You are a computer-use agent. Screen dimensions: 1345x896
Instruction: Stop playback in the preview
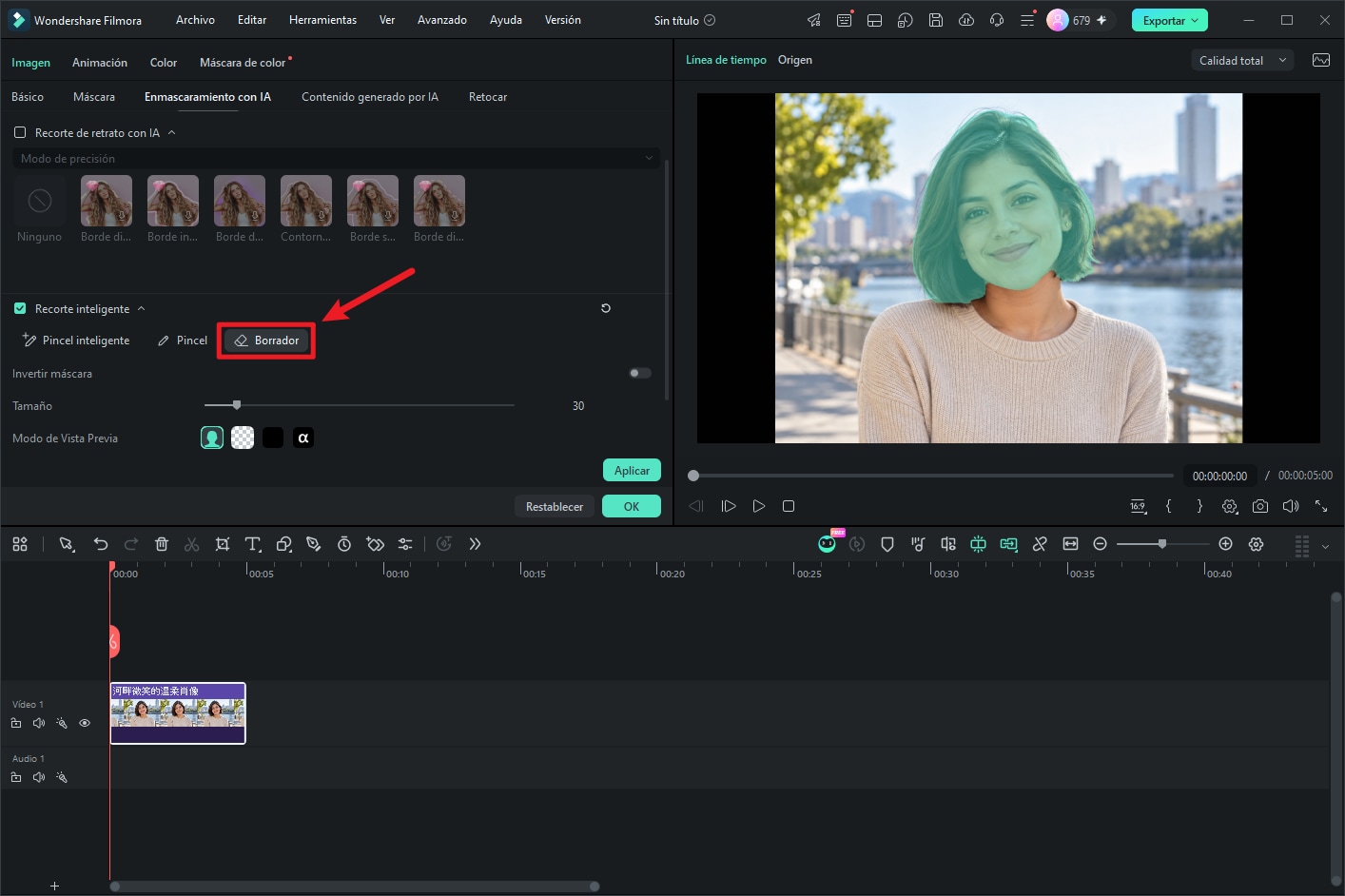789,506
